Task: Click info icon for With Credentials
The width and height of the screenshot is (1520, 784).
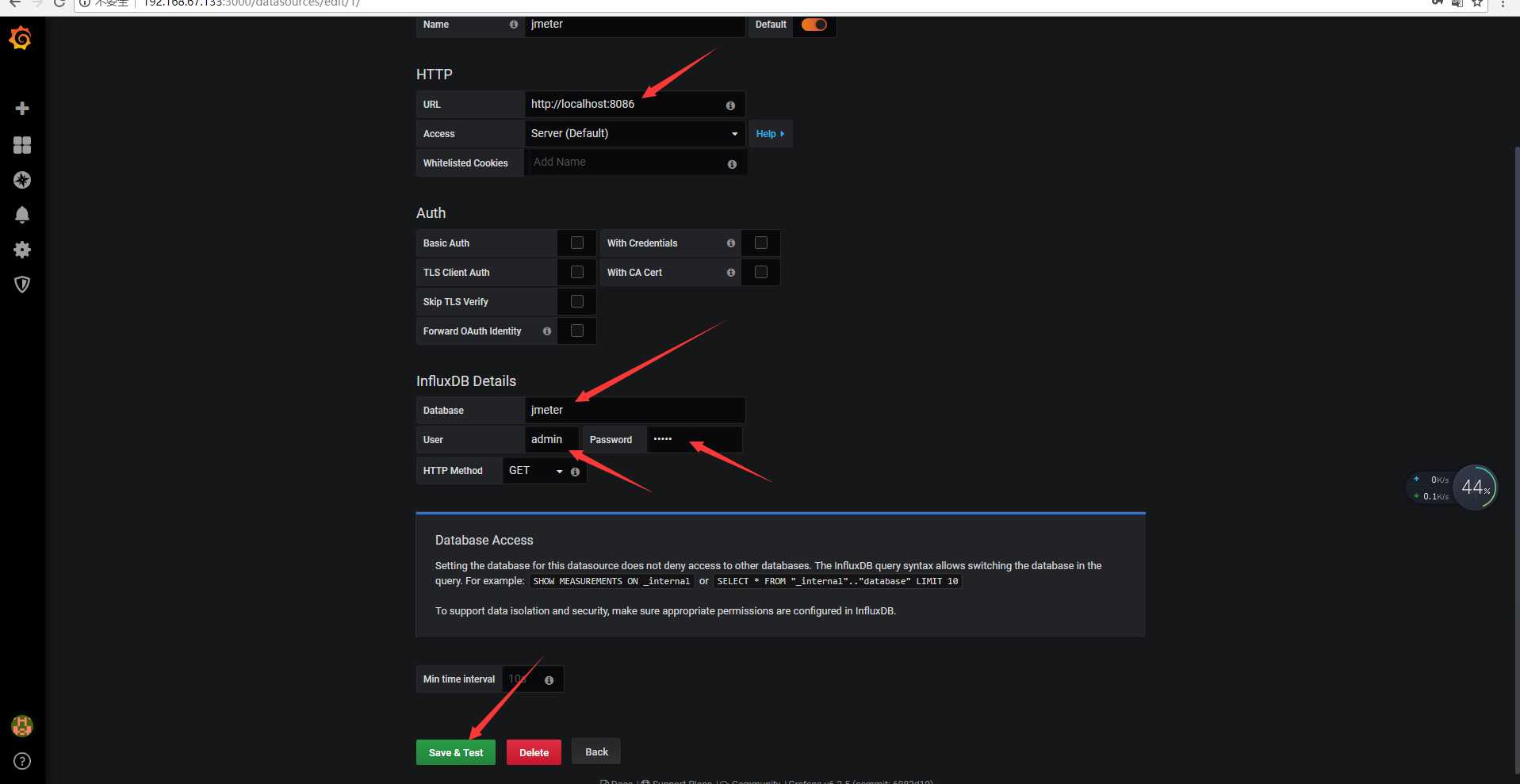Action: click(731, 243)
